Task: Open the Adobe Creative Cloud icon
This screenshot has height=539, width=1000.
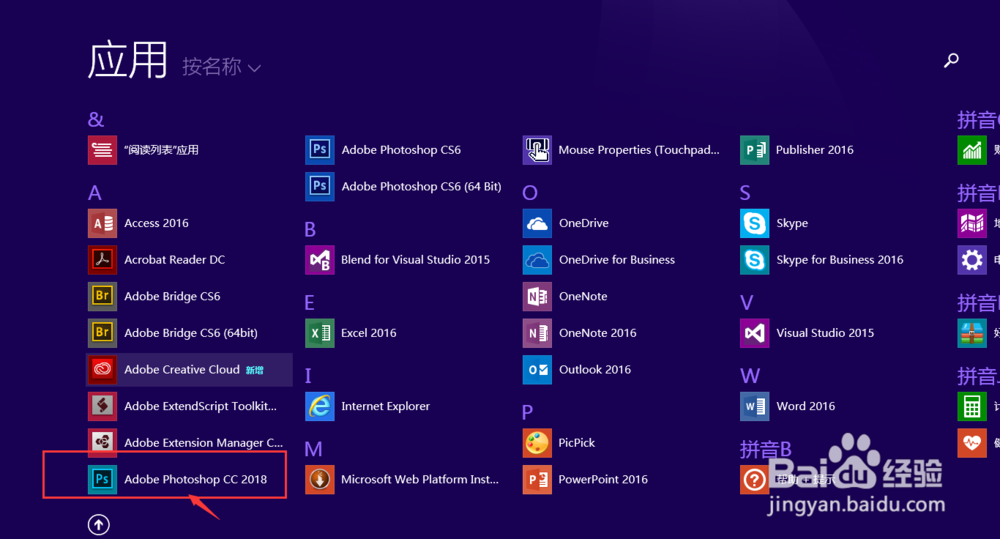Action: 102,369
